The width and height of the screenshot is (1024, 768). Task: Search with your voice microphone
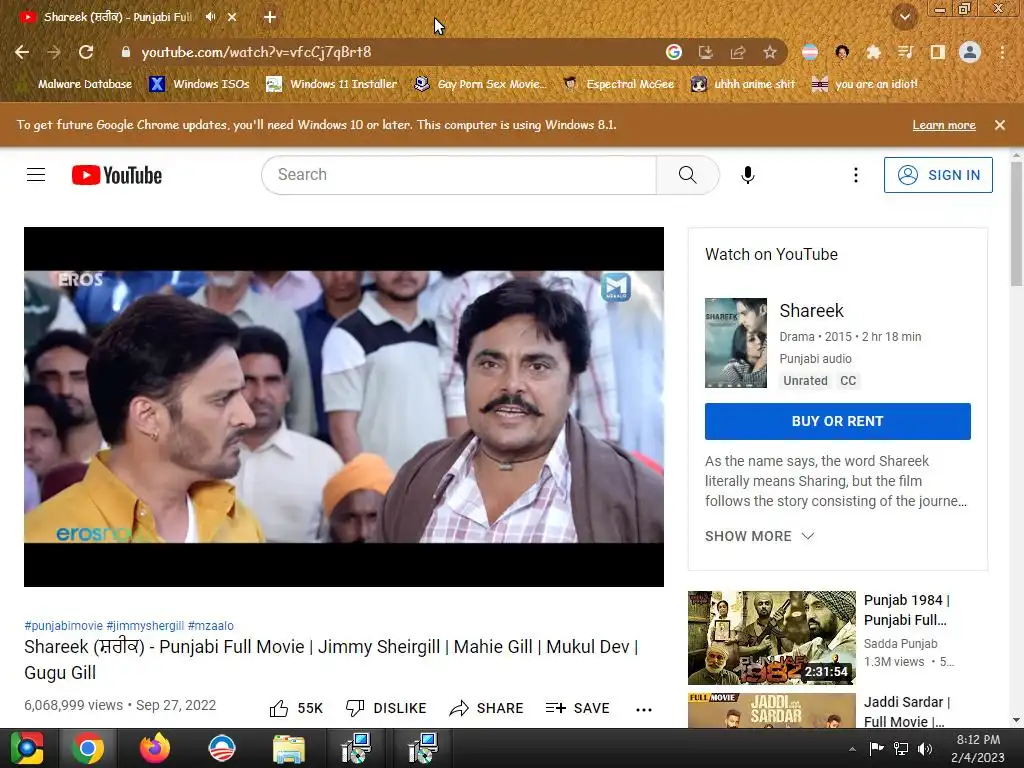(748, 175)
